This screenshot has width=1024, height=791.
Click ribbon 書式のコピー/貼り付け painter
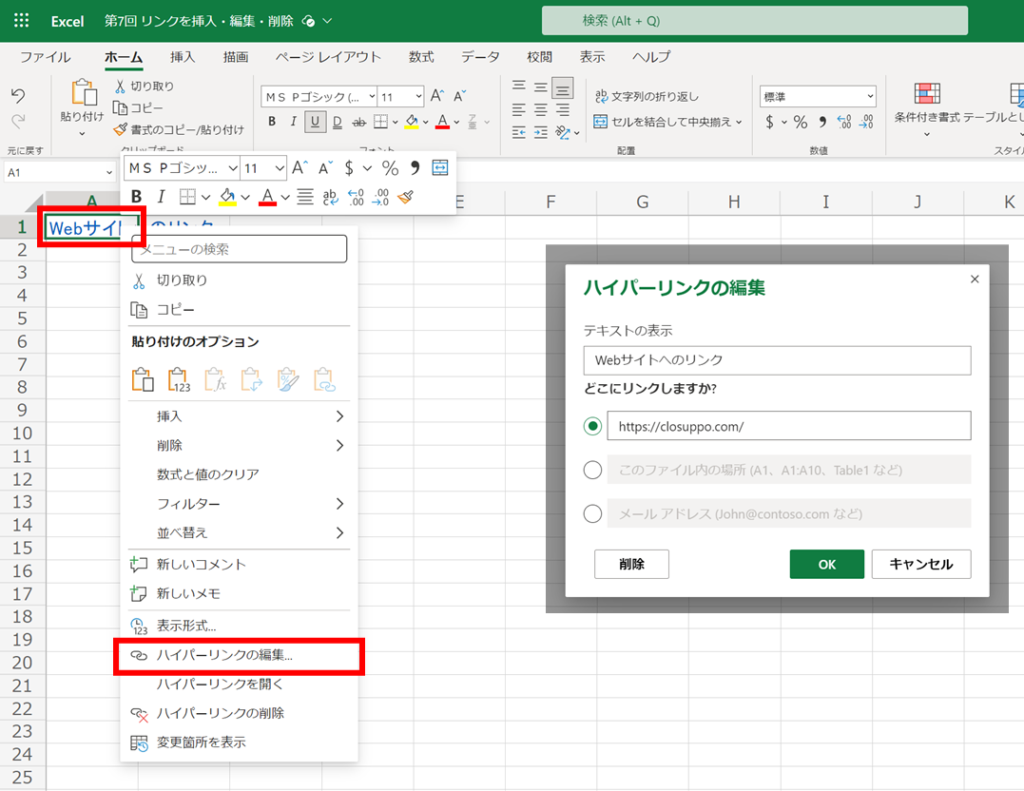point(120,129)
